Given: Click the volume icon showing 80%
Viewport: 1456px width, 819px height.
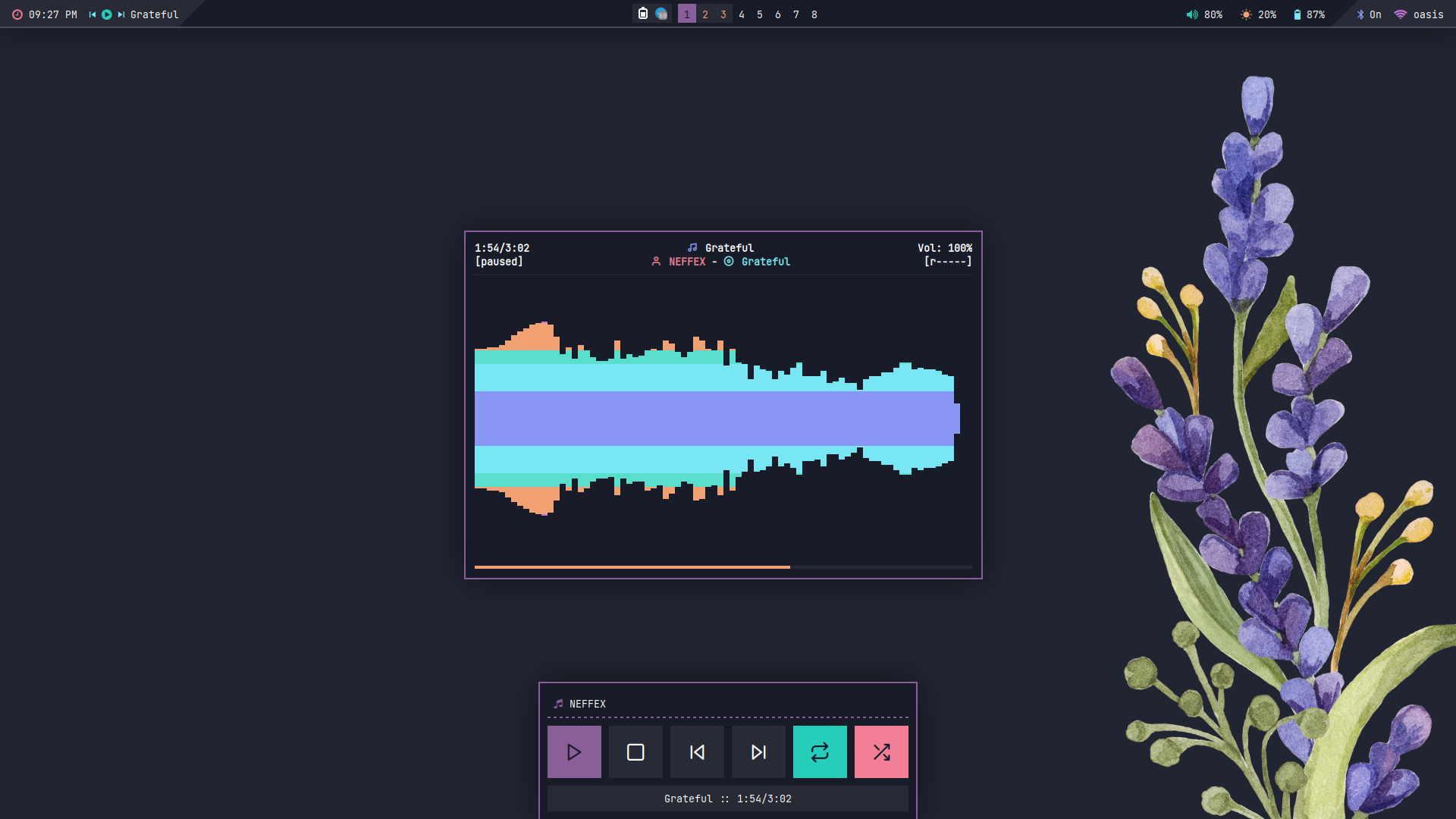Looking at the screenshot, I should tap(1192, 14).
